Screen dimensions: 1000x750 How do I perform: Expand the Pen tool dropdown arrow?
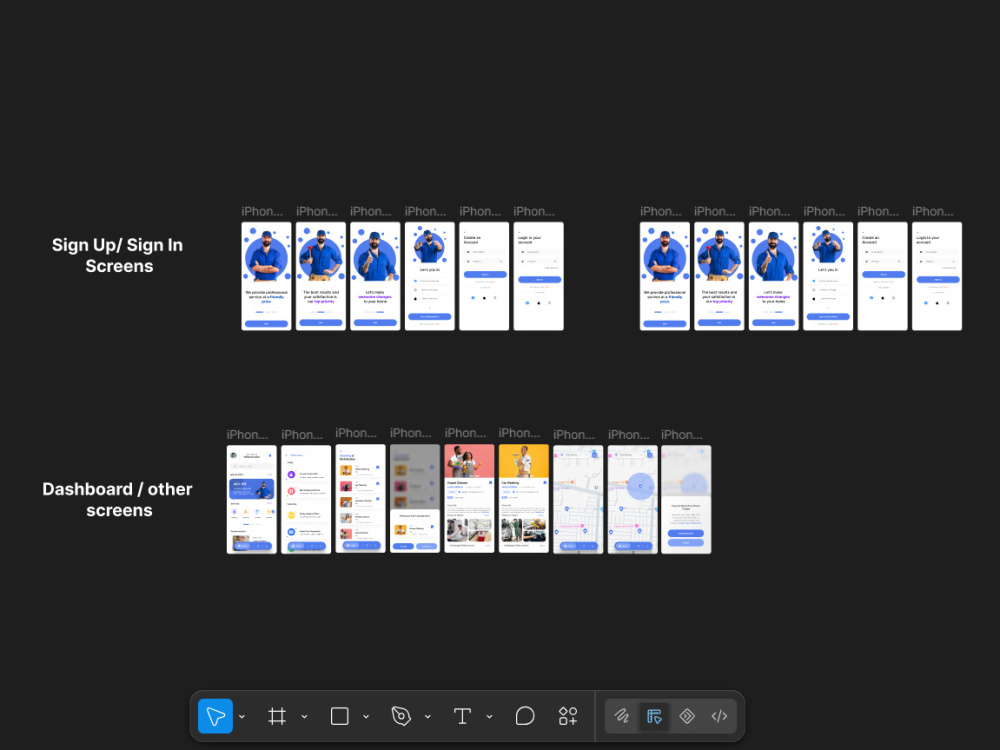428,717
